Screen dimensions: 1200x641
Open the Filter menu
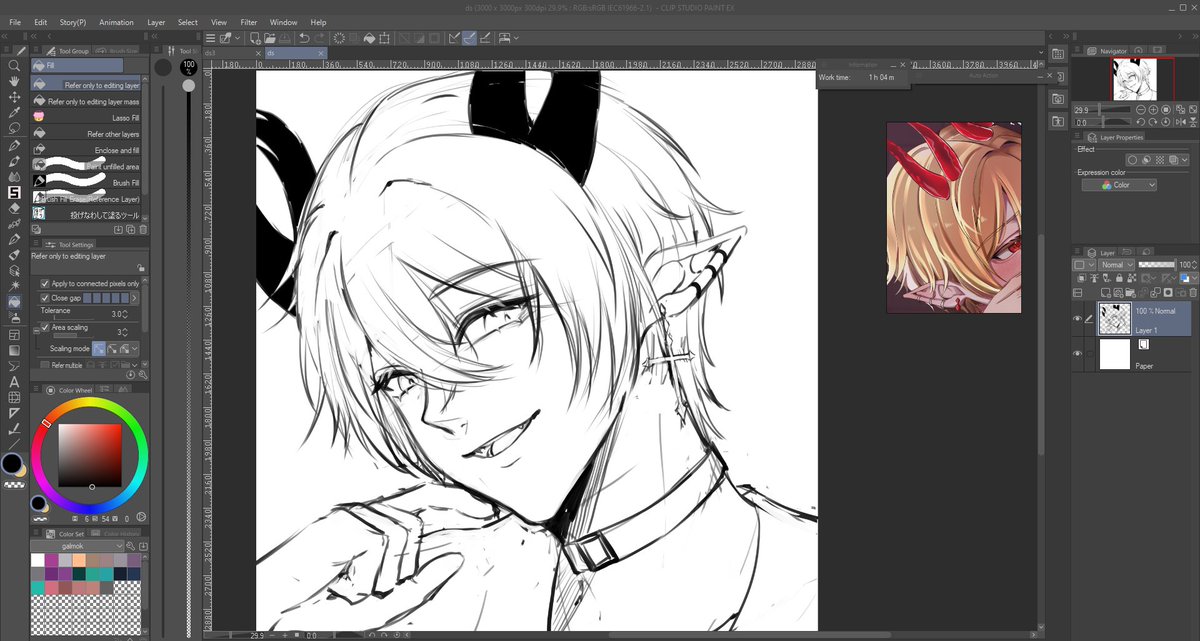click(x=248, y=22)
